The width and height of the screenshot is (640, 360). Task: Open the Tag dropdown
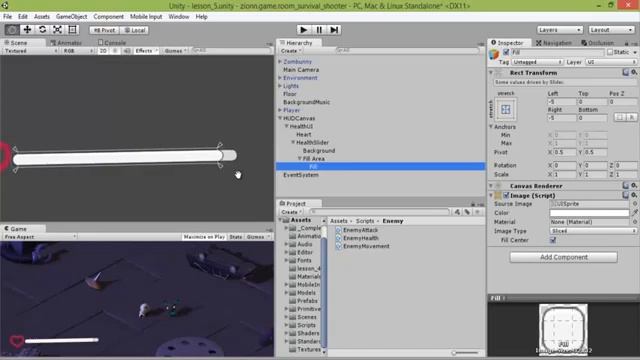tap(537, 62)
